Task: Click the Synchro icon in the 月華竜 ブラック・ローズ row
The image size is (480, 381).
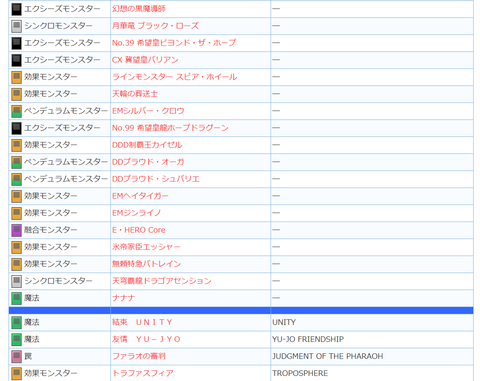Action: [16, 26]
